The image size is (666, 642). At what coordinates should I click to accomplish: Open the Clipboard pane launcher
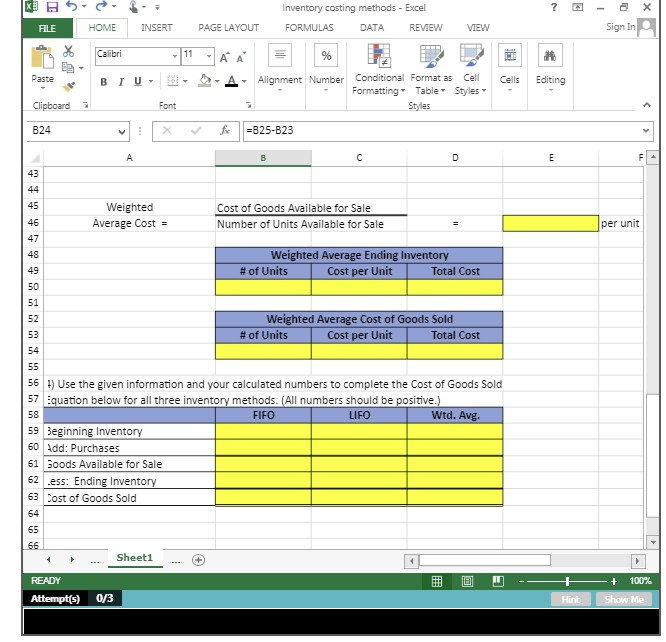point(86,105)
